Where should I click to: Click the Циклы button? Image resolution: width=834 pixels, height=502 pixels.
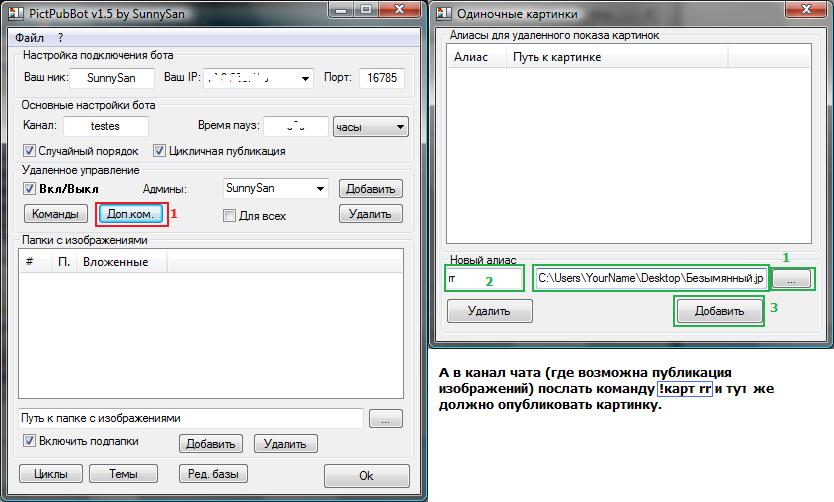click(x=51, y=473)
